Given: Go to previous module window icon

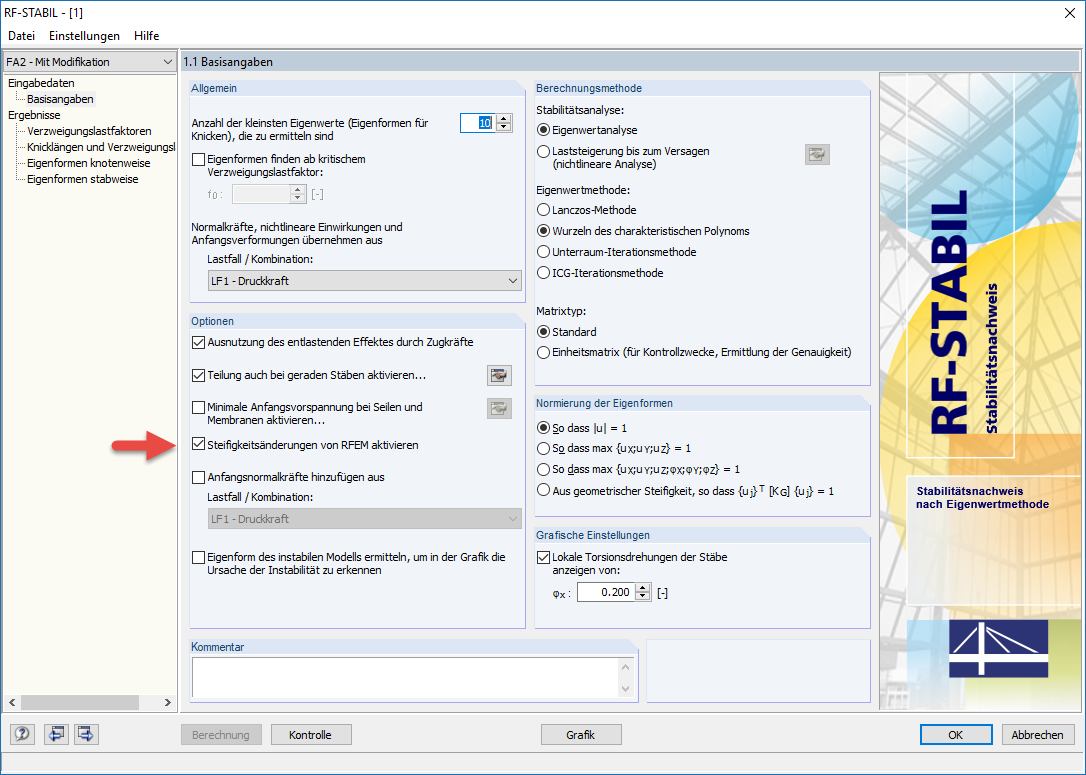Looking at the screenshot, I should click(55, 734).
